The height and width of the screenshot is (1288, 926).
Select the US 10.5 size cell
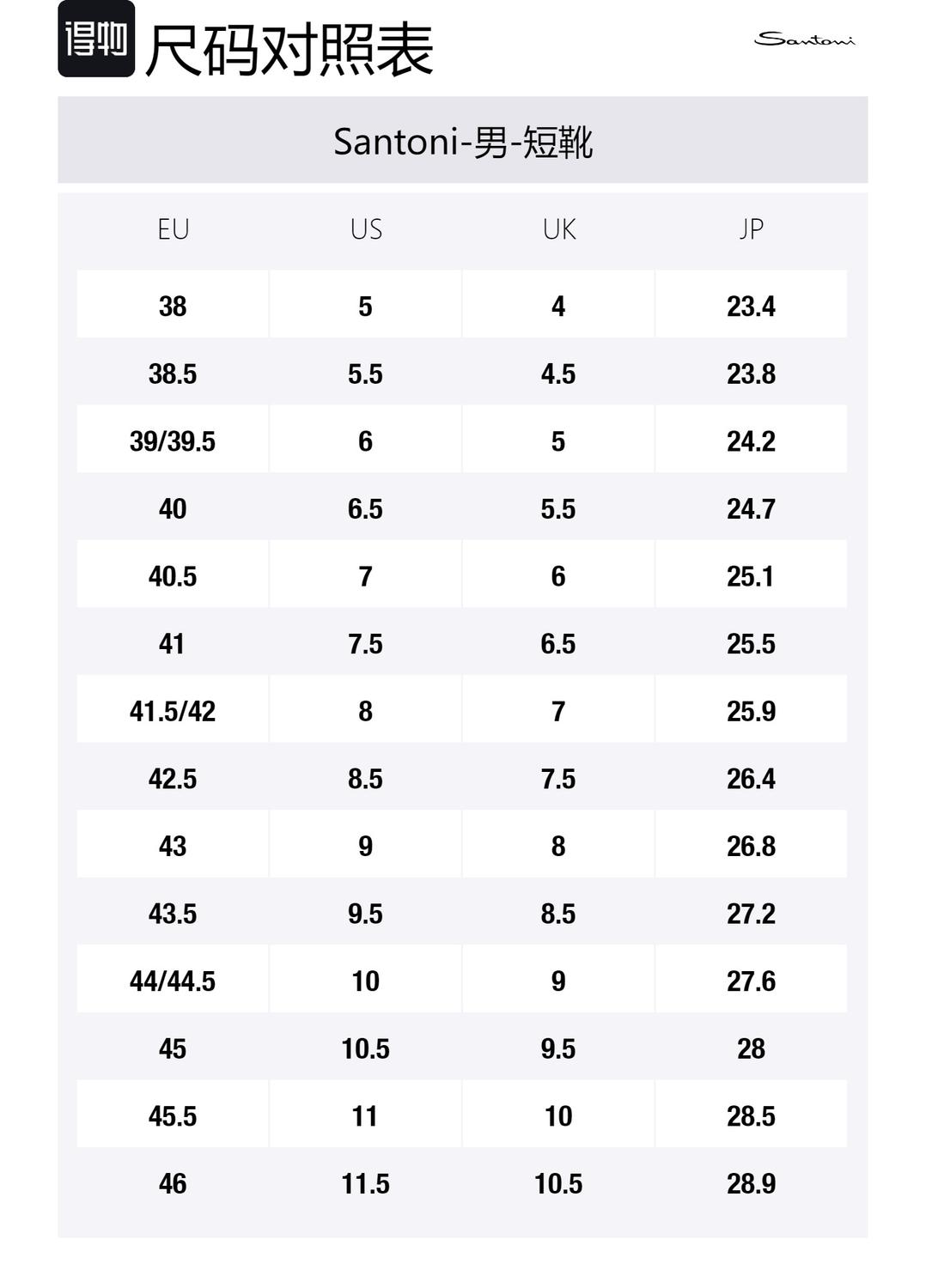click(x=366, y=1048)
